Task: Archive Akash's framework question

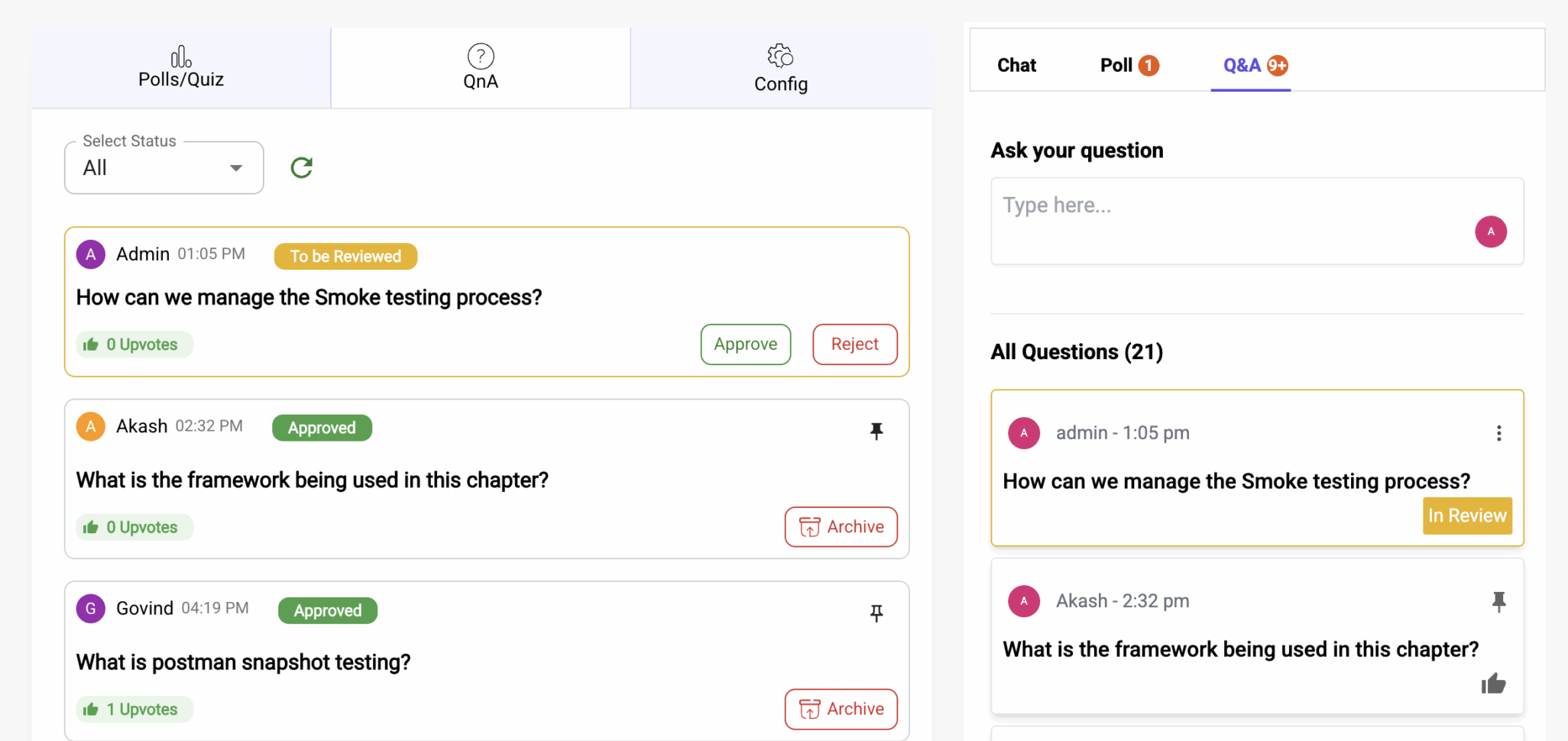Action: click(x=841, y=527)
